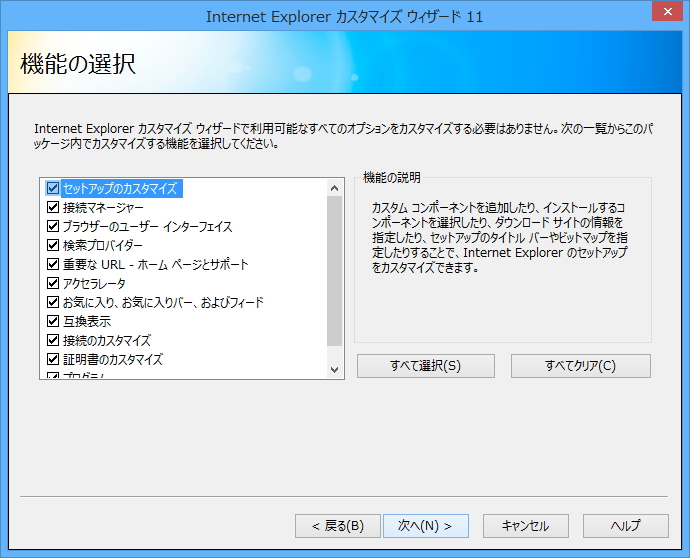Toggle 重要な URL - ホーム ページとサポート checkbox

click(x=53, y=264)
